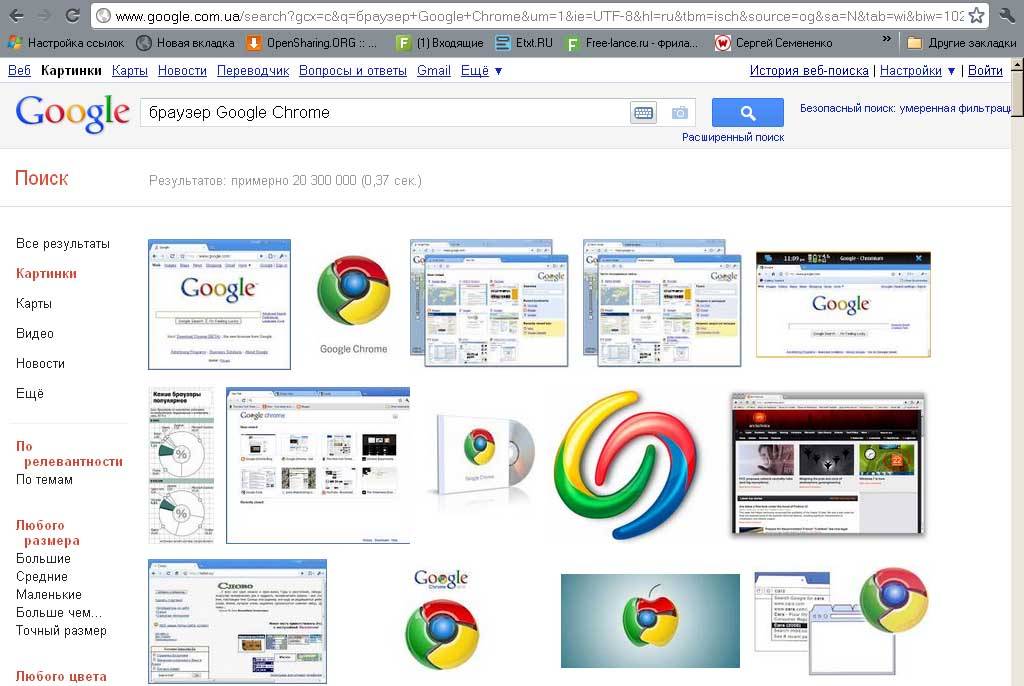The image size is (1024, 686).
Task: Open the Chromium mobile Google page thumbnail
Action: (843, 304)
